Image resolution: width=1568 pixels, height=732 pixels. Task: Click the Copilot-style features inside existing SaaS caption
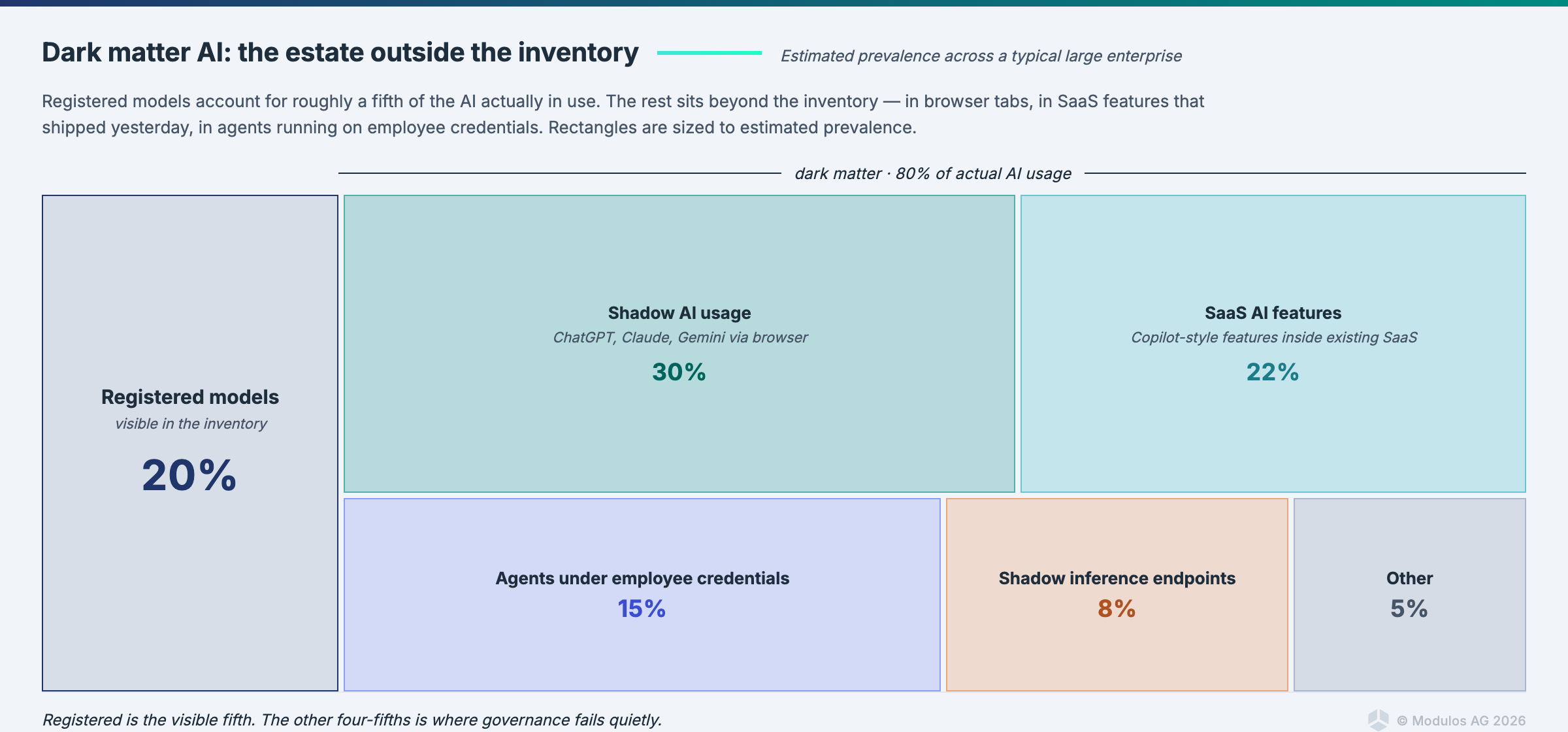1274,337
